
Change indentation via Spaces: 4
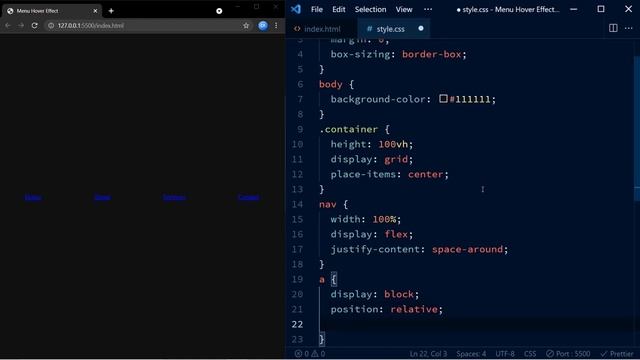(471, 353)
